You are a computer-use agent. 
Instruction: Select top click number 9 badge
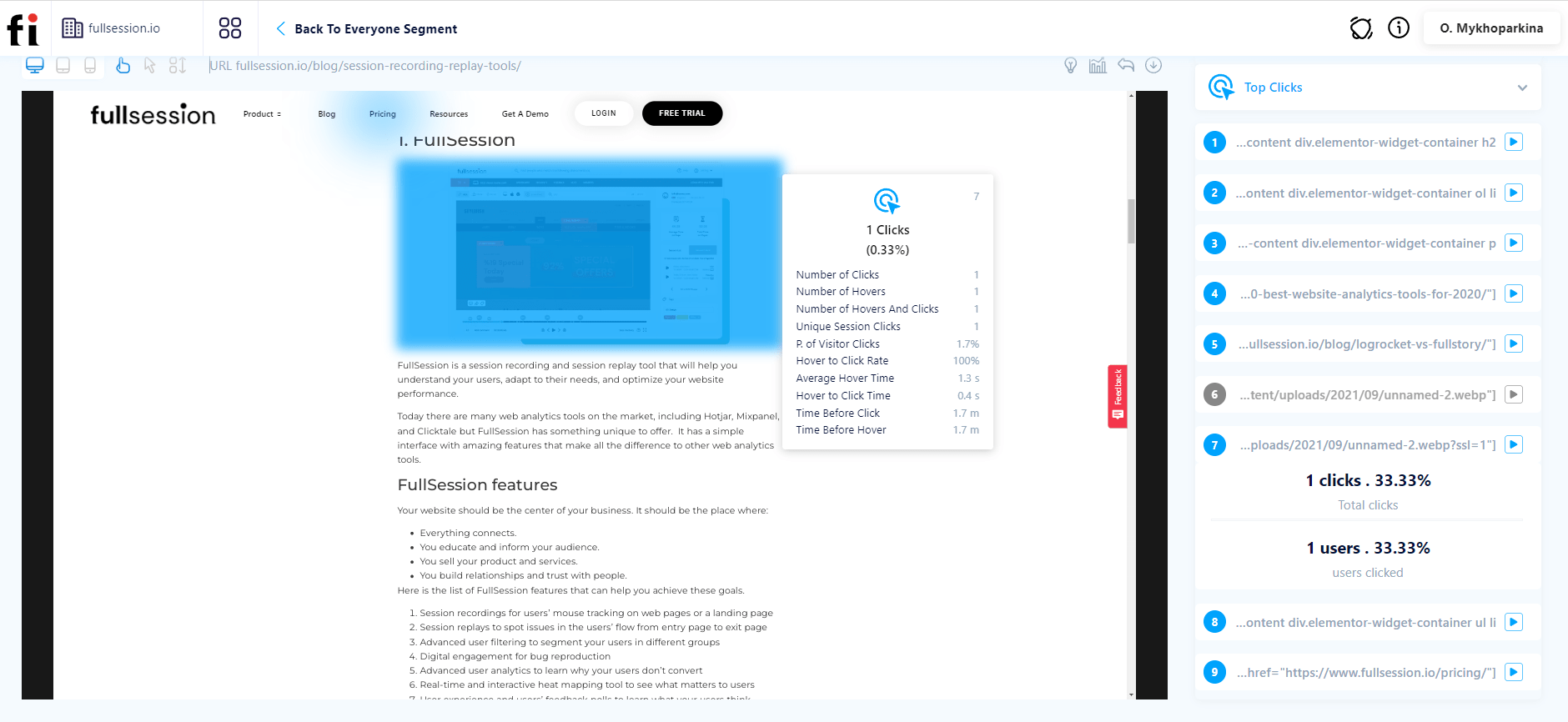[1214, 672]
